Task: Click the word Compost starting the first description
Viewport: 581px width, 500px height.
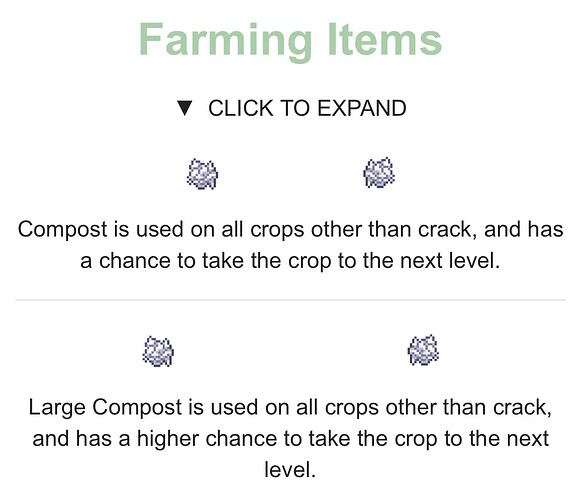Action: pyautogui.click(x=63, y=230)
